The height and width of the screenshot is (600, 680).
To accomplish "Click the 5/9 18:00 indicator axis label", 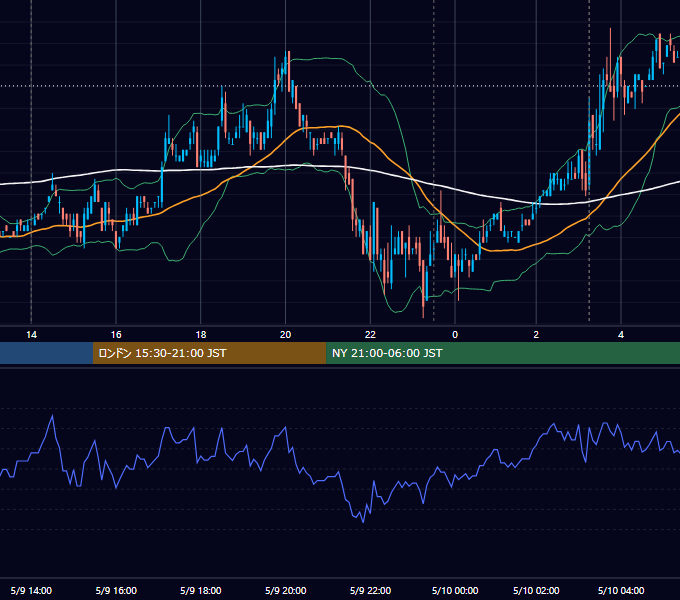I will (x=201, y=590).
